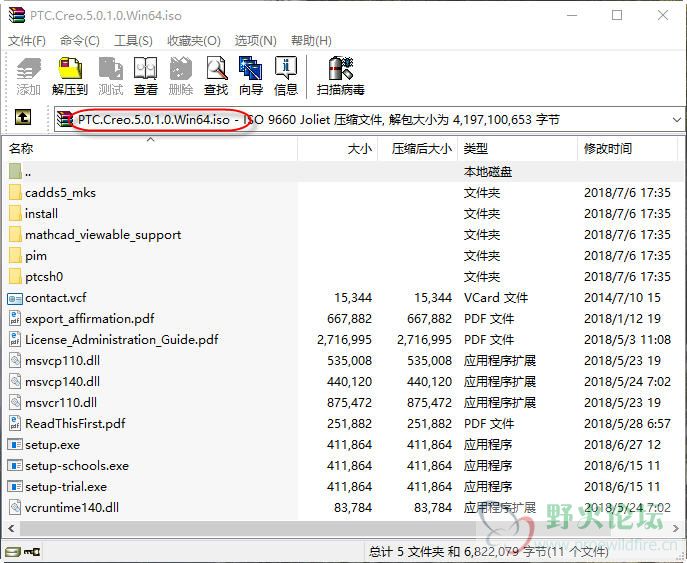Sort by 类型 column header
This screenshot has height=563, width=687.
pyautogui.click(x=518, y=149)
